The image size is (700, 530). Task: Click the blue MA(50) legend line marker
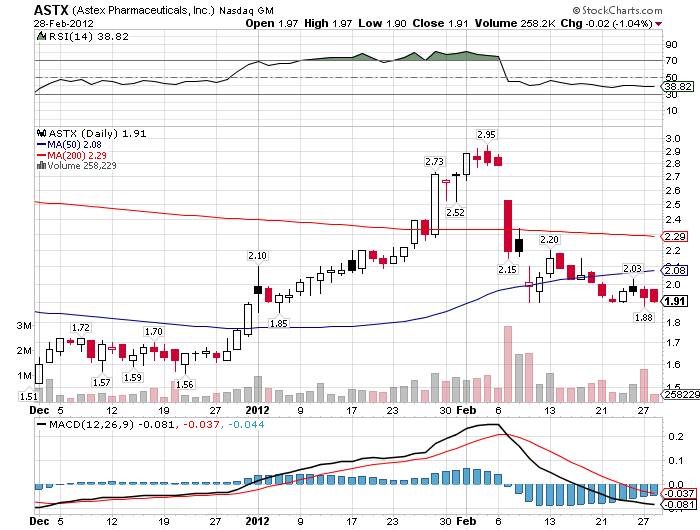coord(41,145)
